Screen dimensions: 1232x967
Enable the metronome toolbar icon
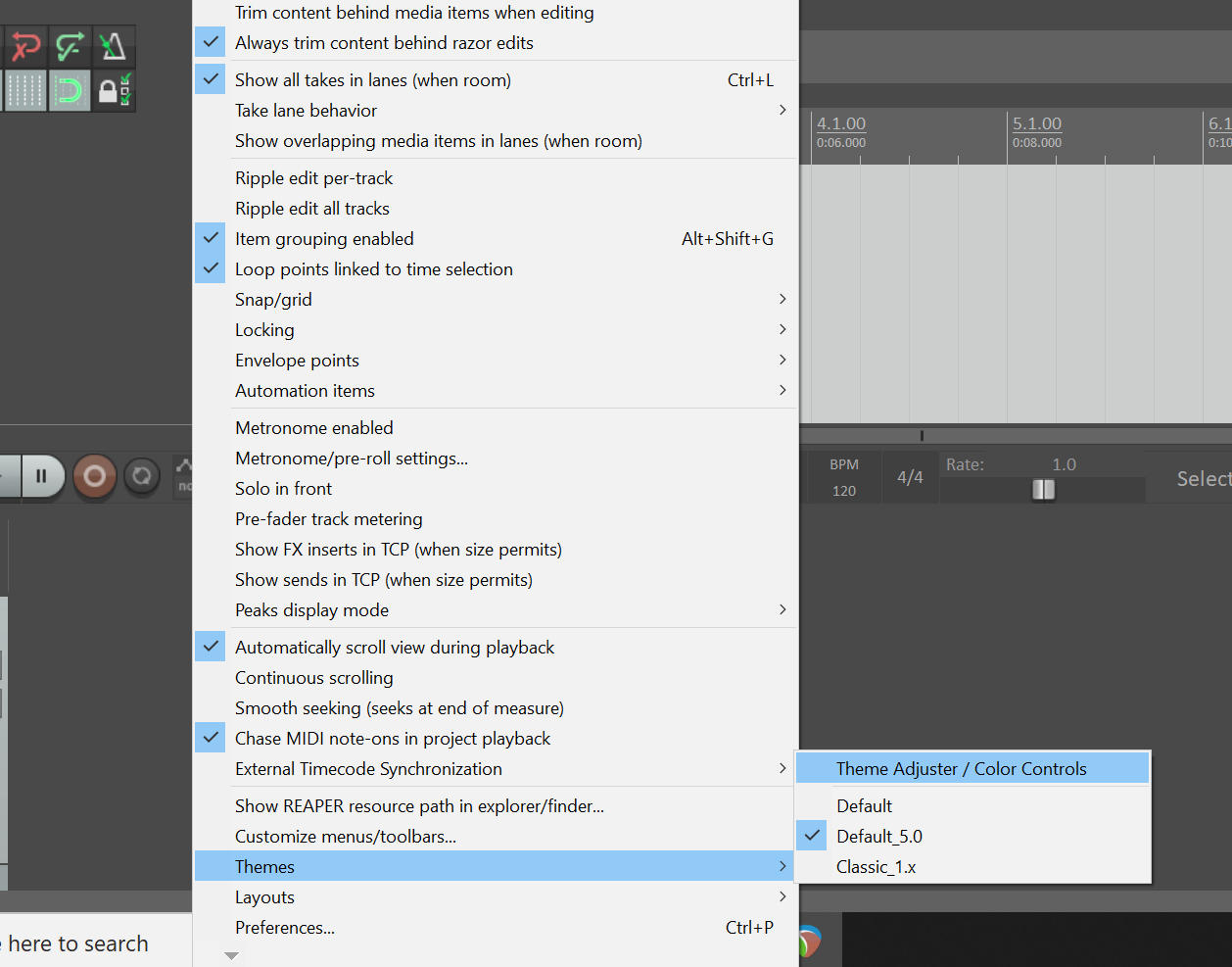[114, 46]
